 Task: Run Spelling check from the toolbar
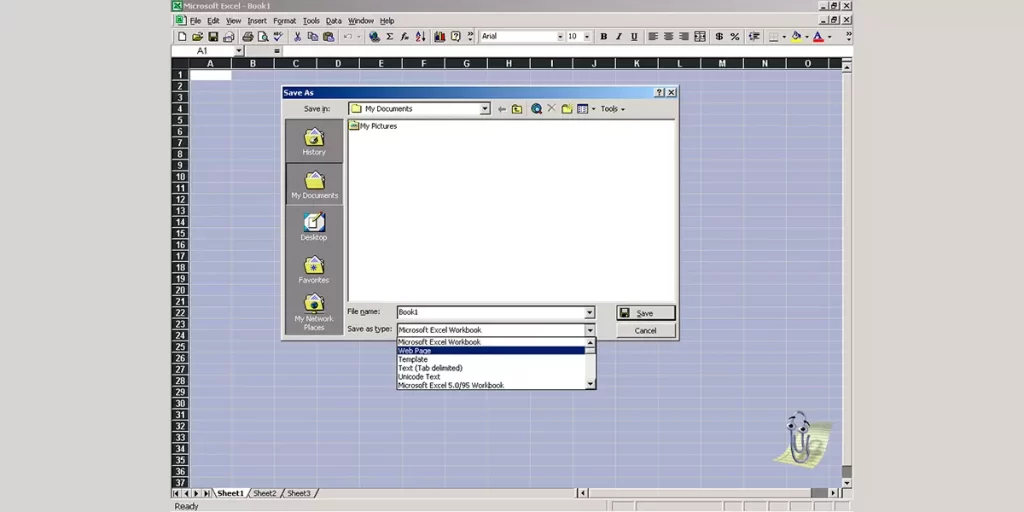pyautogui.click(x=278, y=37)
